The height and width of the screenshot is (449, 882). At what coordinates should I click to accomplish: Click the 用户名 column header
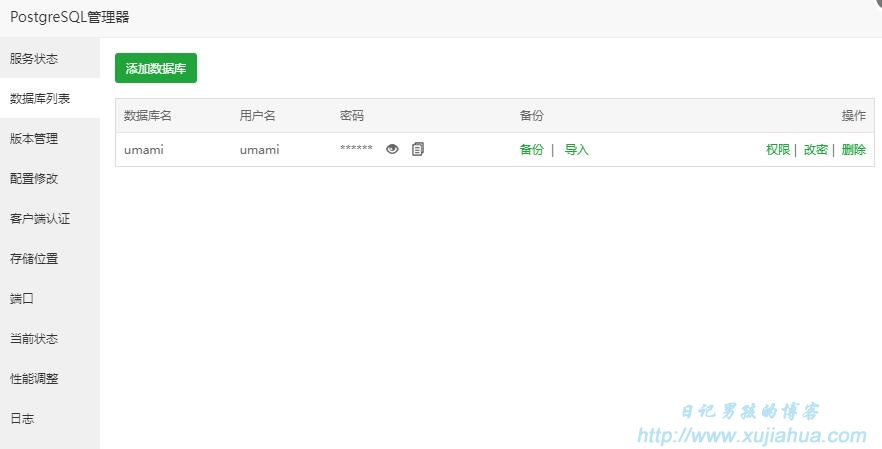(x=258, y=115)
